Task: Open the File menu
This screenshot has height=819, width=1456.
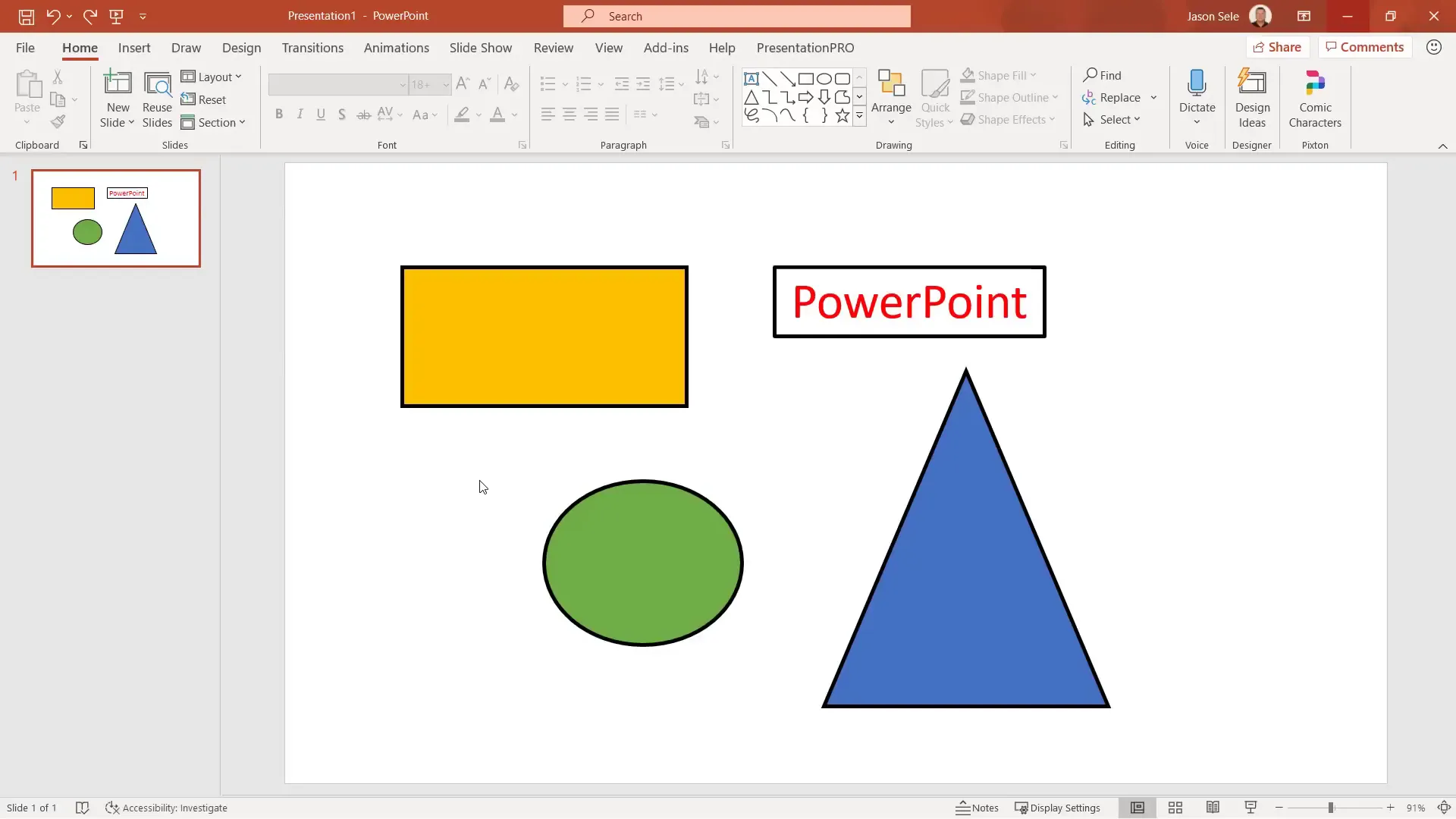Action: (25, 47)
